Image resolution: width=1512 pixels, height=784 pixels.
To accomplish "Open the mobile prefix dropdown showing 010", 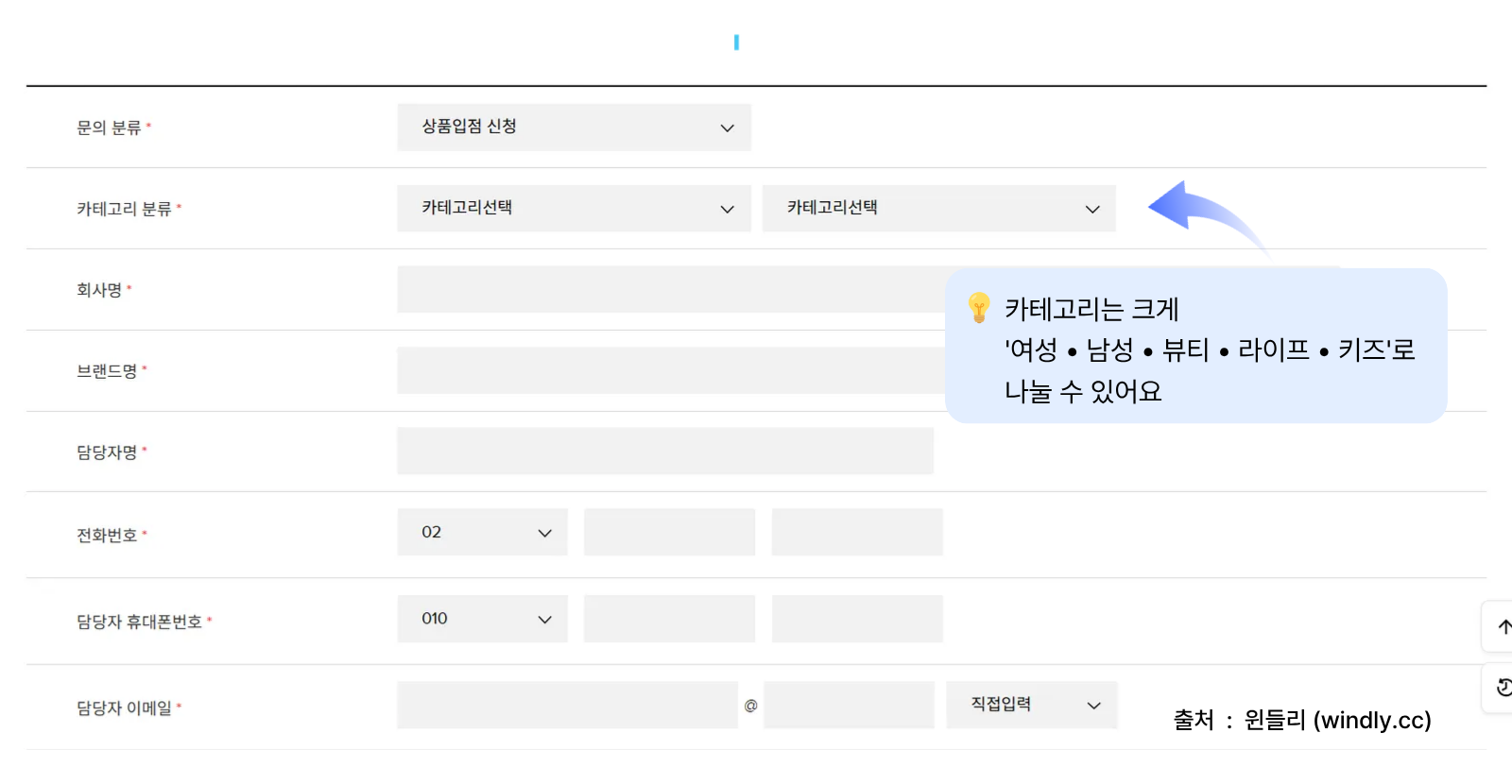I will [482, 619].
